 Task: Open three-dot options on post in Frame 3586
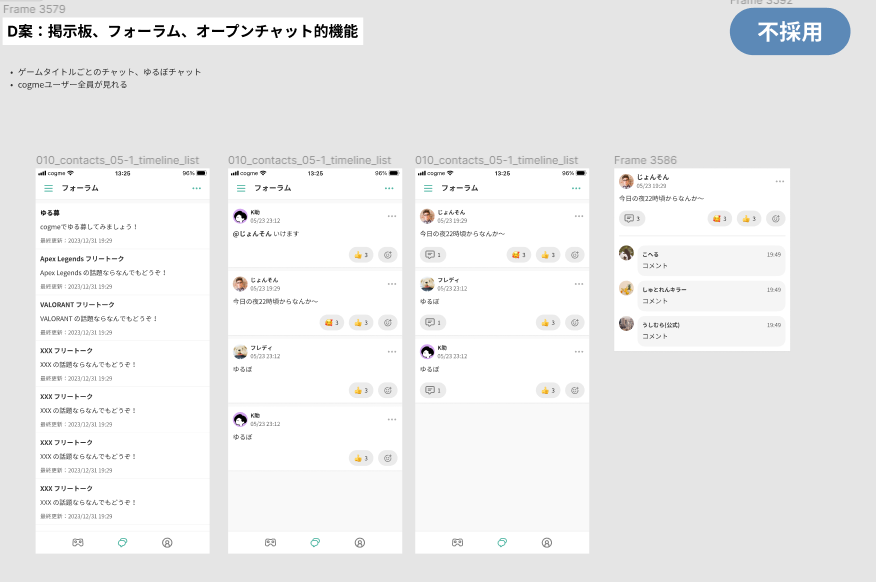tap(779, 181)
